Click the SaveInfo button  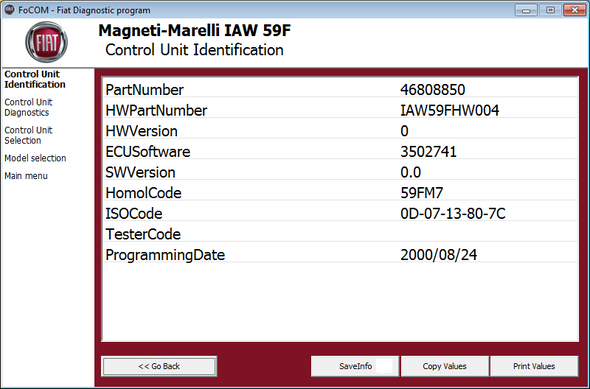[355, 366]
